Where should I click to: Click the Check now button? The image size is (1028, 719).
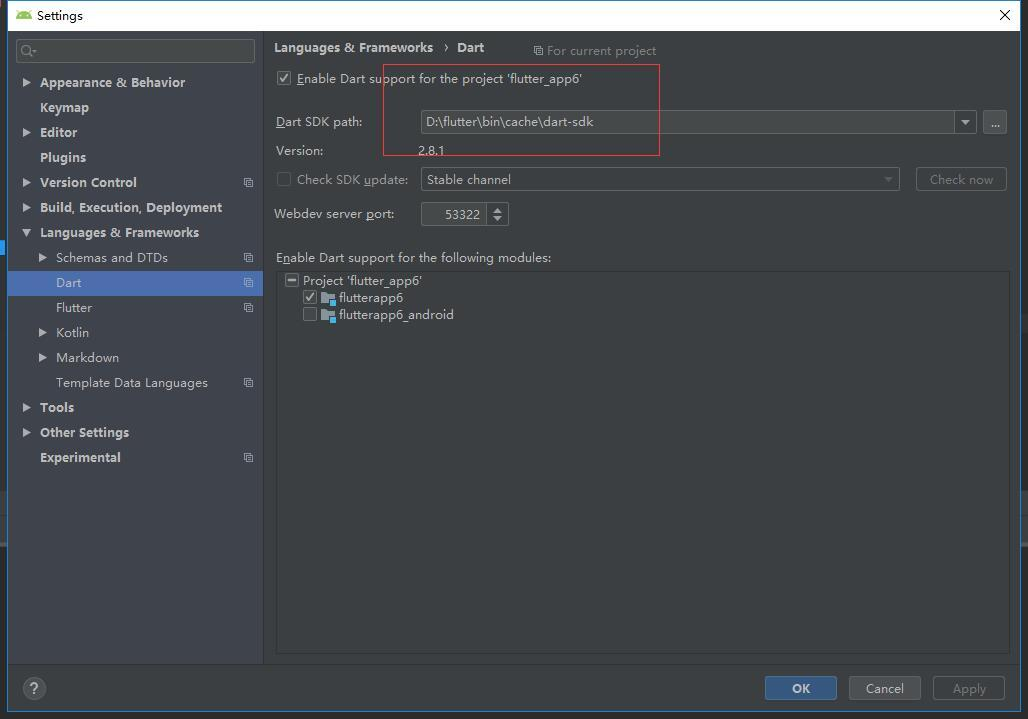tap(961, 180)
